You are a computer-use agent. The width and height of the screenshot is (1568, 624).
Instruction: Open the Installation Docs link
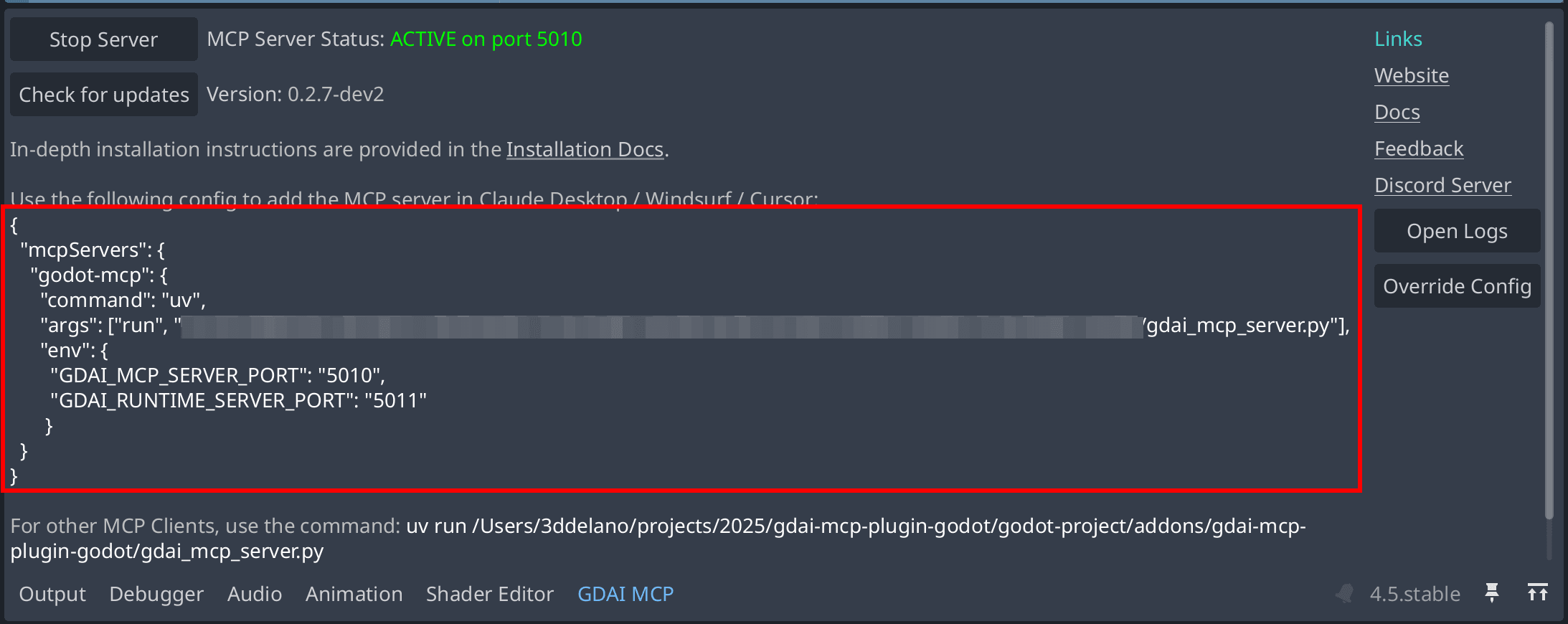pos(585,149)
